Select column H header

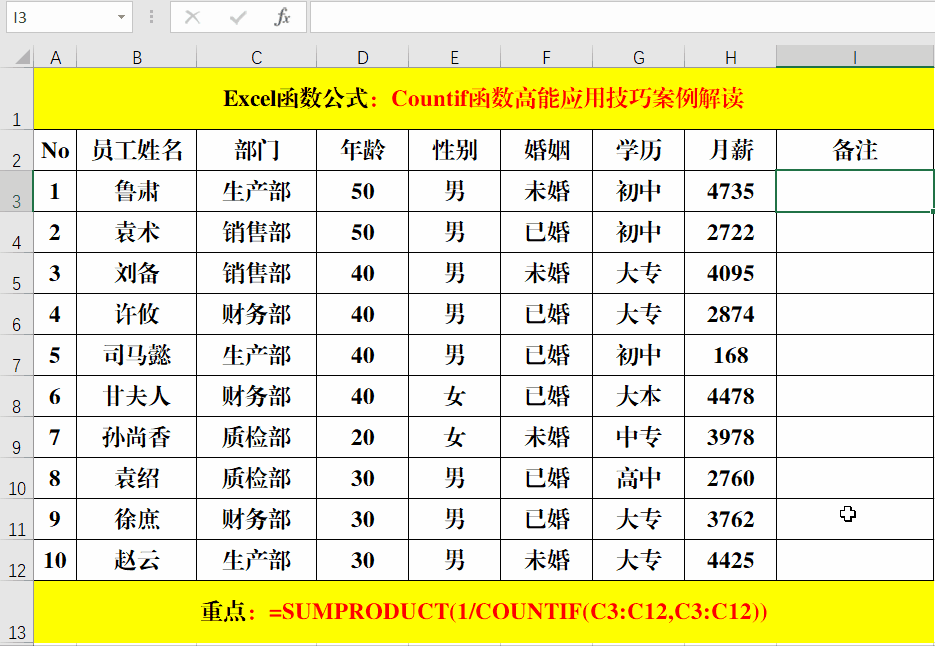click(730, 57)
